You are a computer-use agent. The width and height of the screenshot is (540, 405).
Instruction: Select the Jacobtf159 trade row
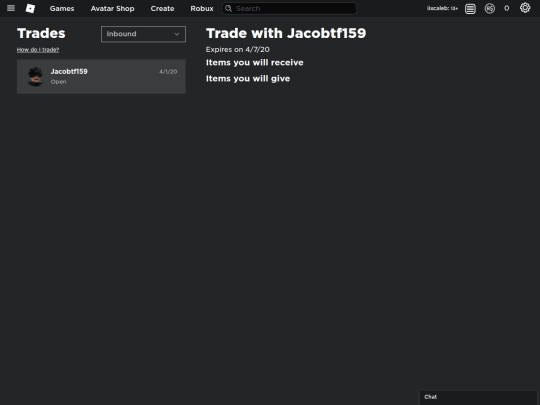pyautogui.click(x=101, y=76)
